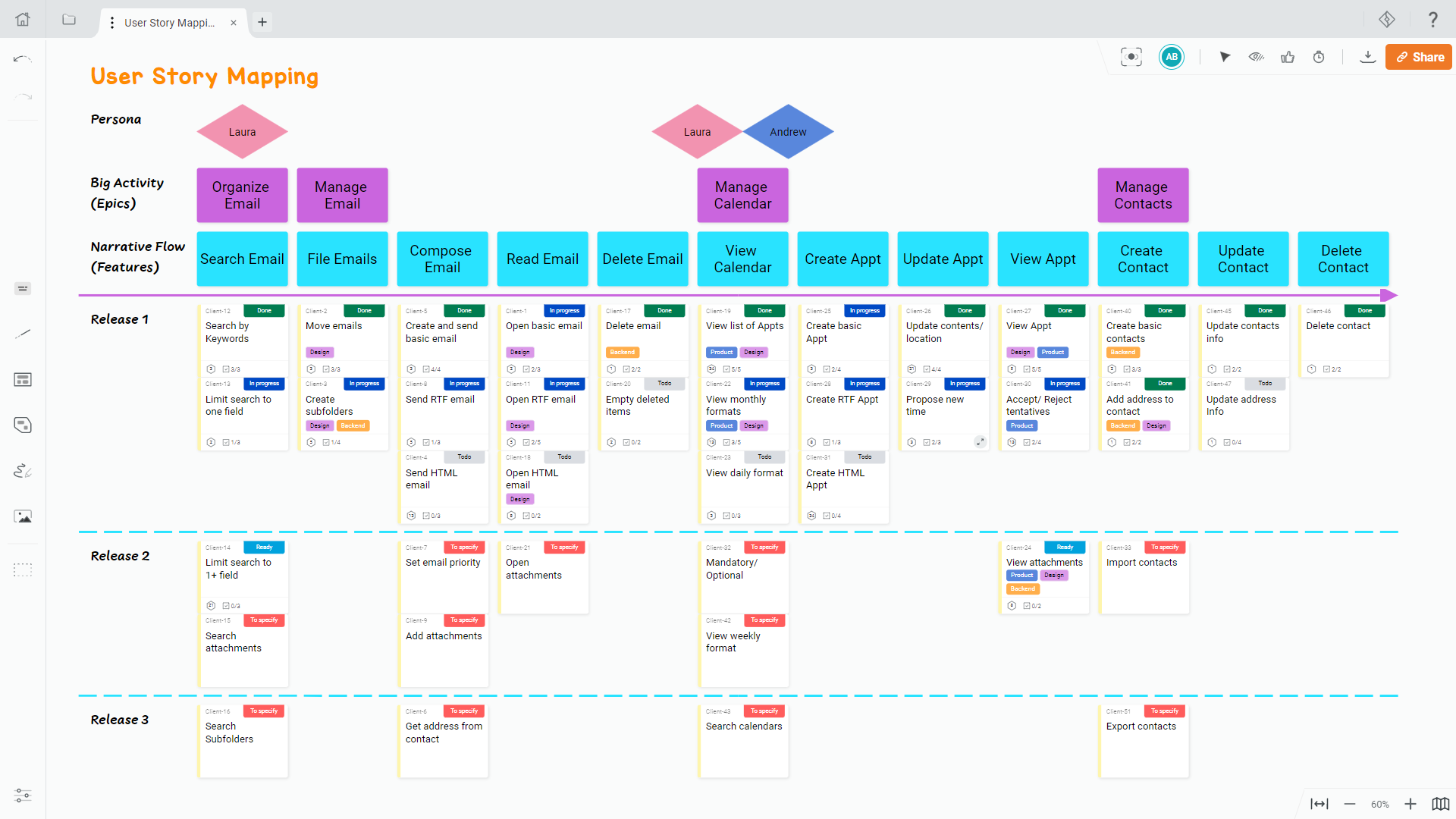Pick the image insert tool
The height and width of the screenshot is (819, 1456).
pyautogui.click(x=23, y=516)
